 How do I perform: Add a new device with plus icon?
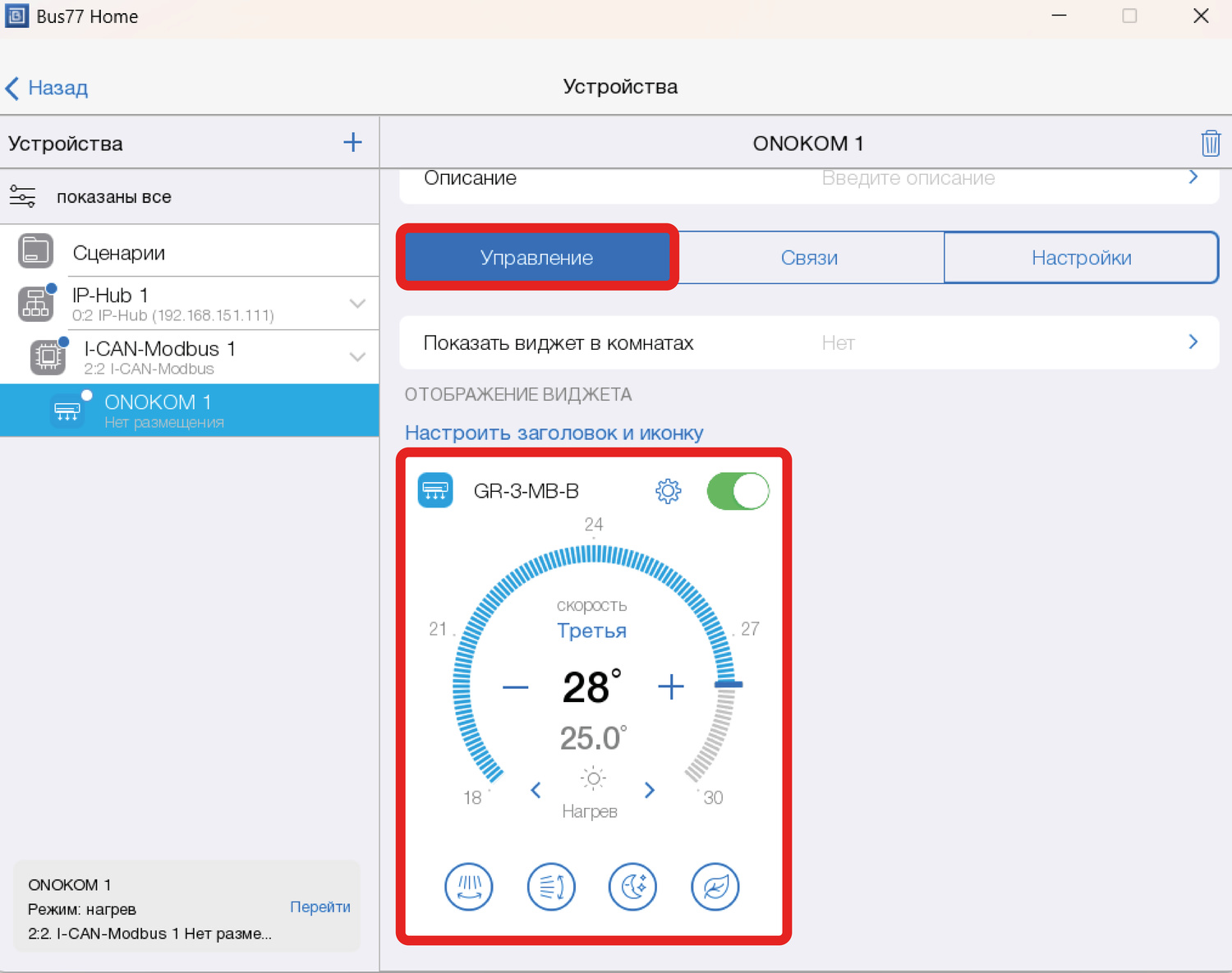[352, 143]
